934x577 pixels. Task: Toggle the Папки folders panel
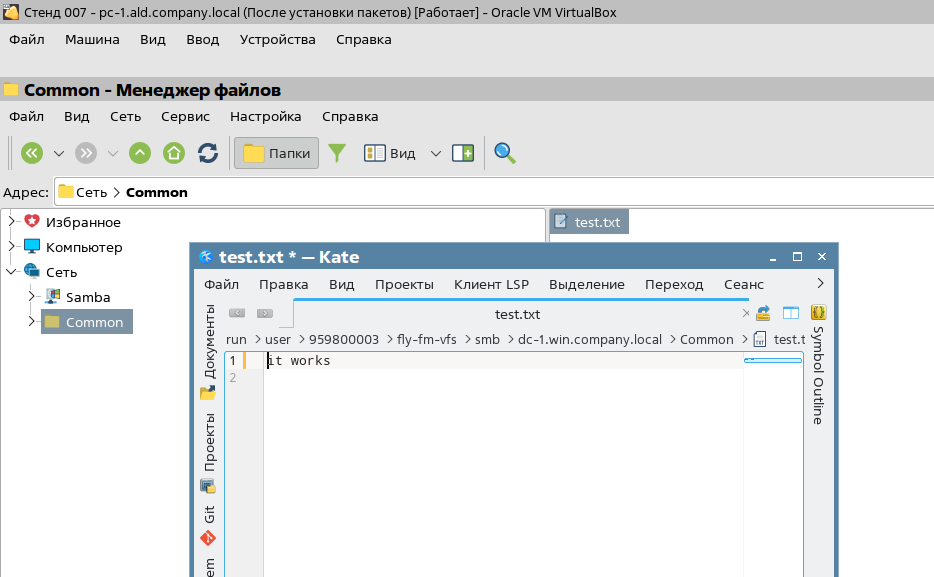[x=276, y=153]
